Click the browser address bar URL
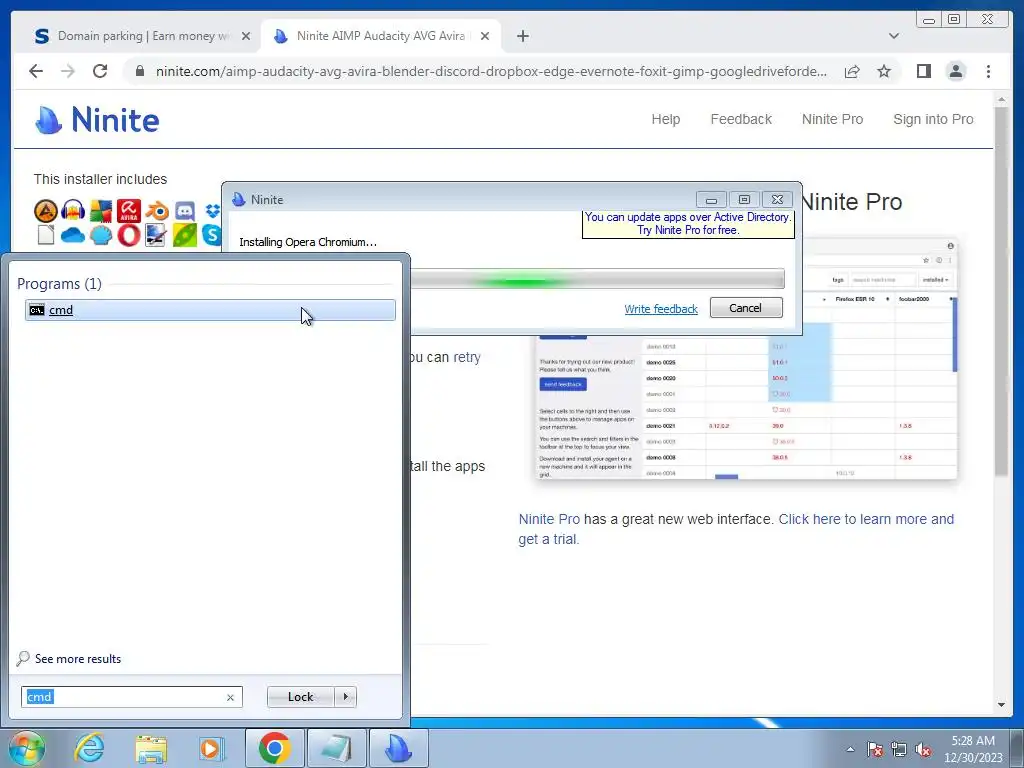Image resolution: width=1024 pixels, height=768 pixels. coord(491,71)
